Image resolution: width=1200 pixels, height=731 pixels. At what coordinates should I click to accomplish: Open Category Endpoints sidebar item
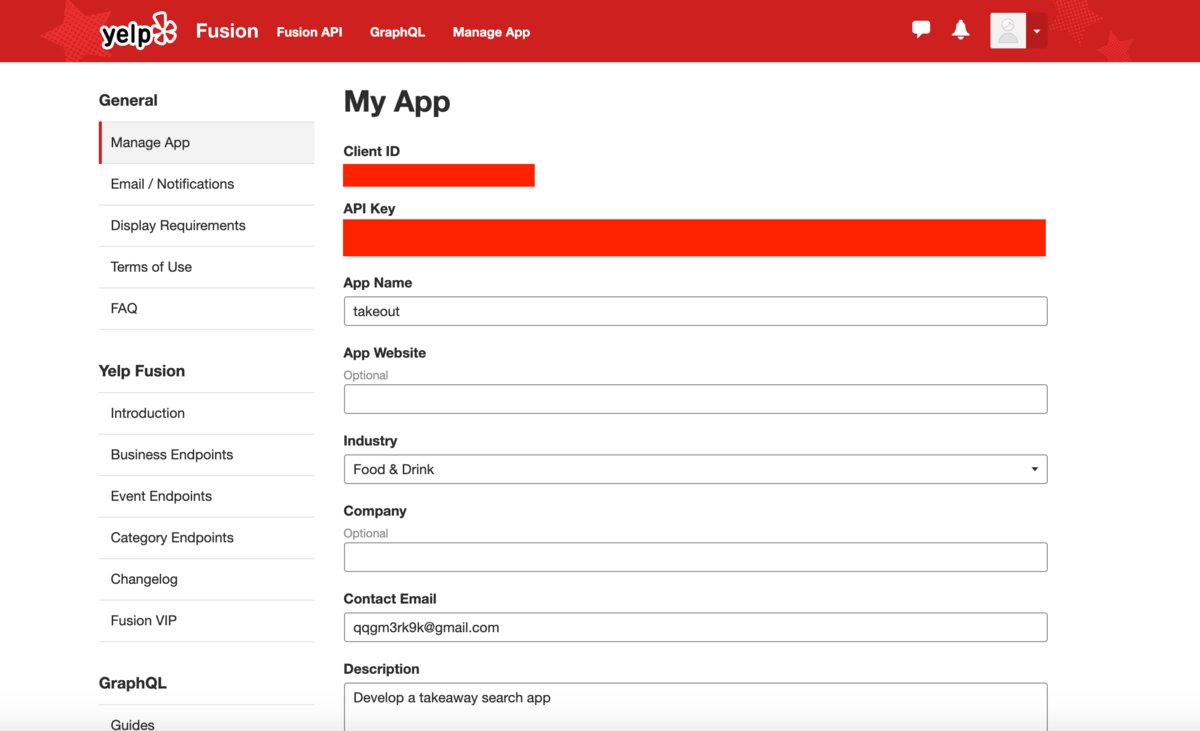point(206,537)
